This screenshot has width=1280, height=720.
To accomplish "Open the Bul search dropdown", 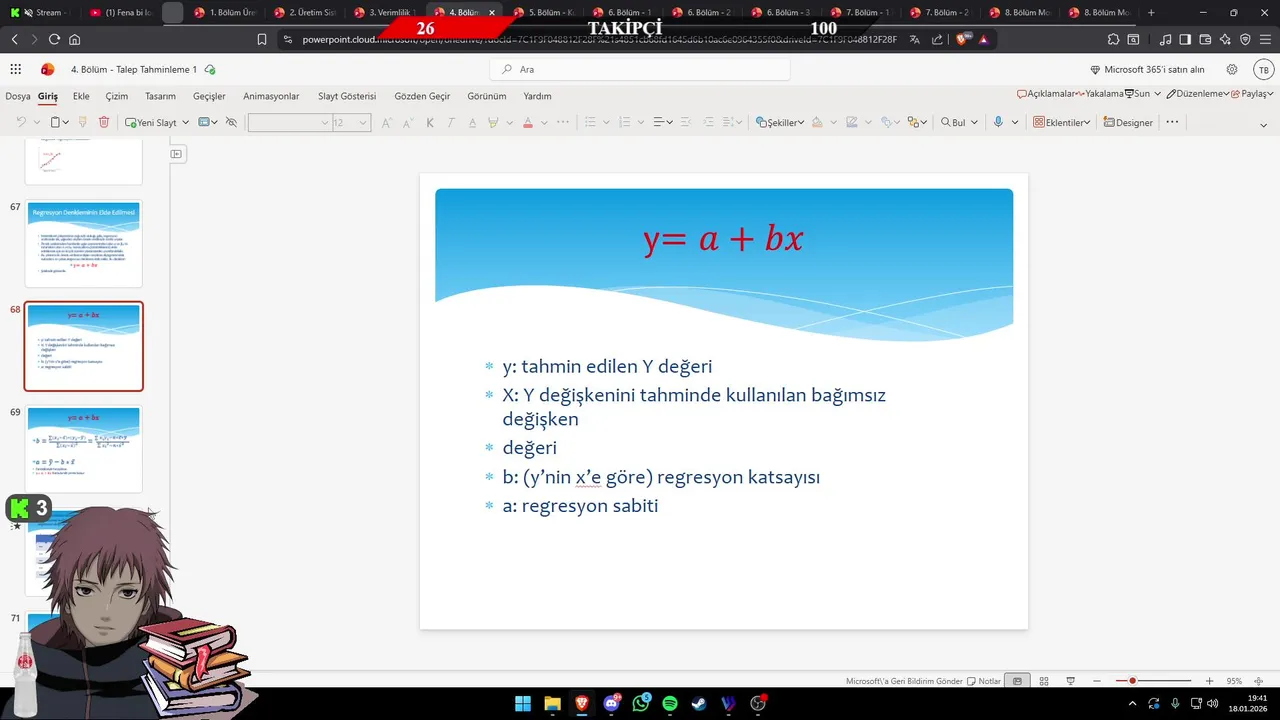I will (959, 122).
